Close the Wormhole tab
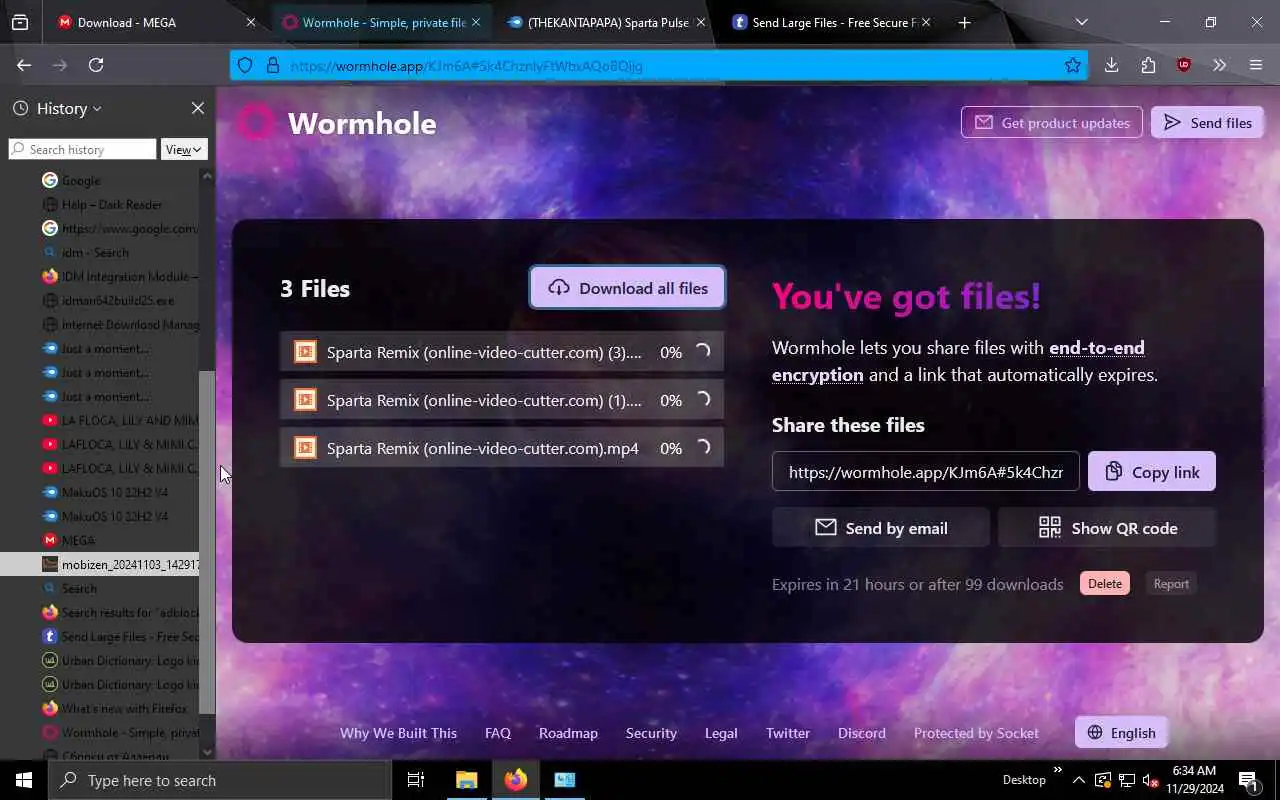1280x800 pixels. coord(476,22)
